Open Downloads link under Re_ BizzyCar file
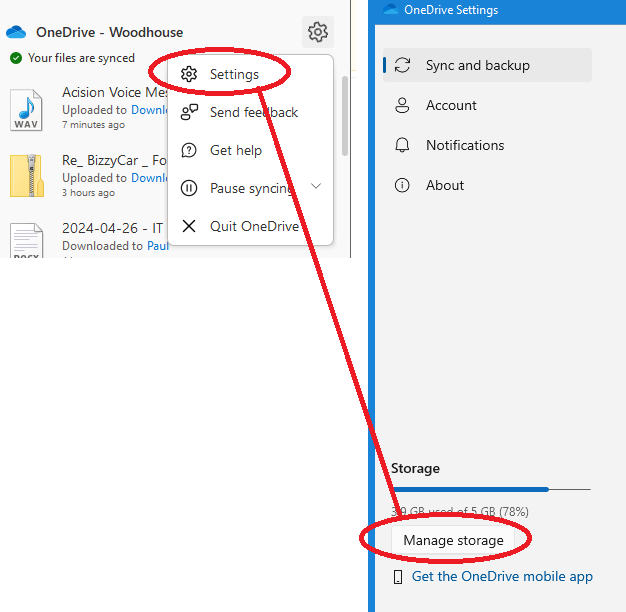 click(150, 178)
